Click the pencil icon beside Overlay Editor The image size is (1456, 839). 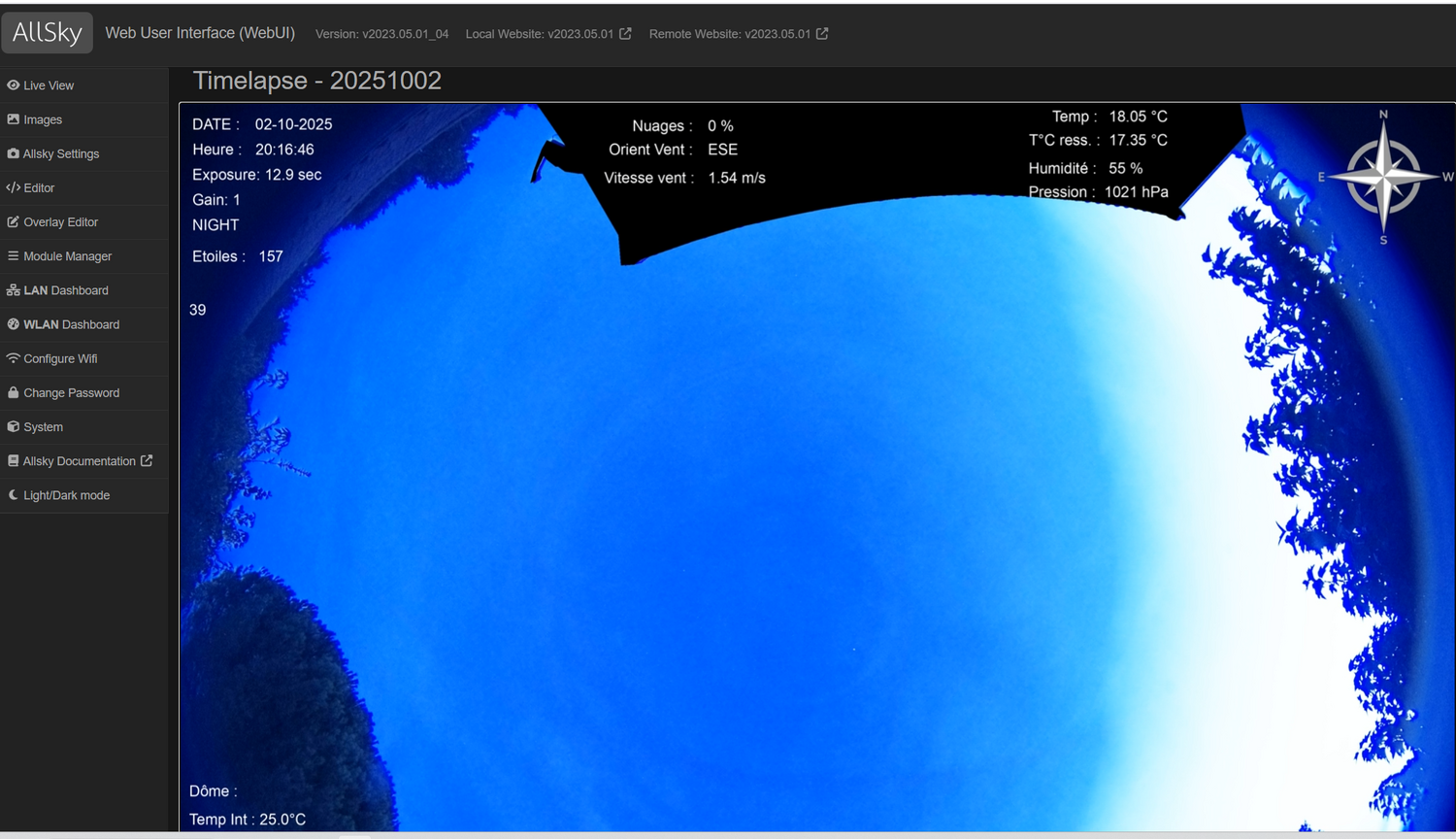click(13, 221)
